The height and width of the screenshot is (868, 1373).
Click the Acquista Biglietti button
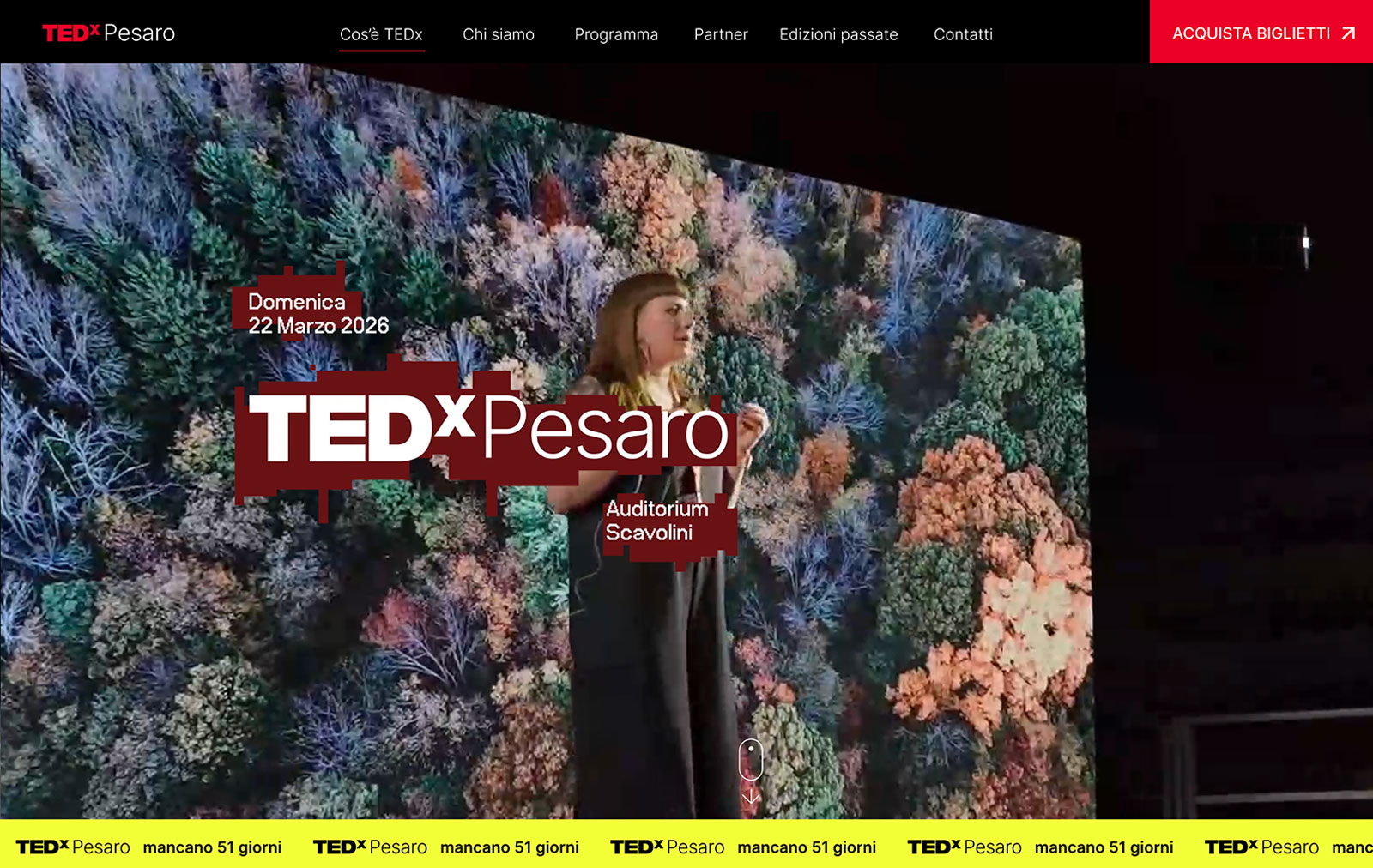[x=1261, y=32]
